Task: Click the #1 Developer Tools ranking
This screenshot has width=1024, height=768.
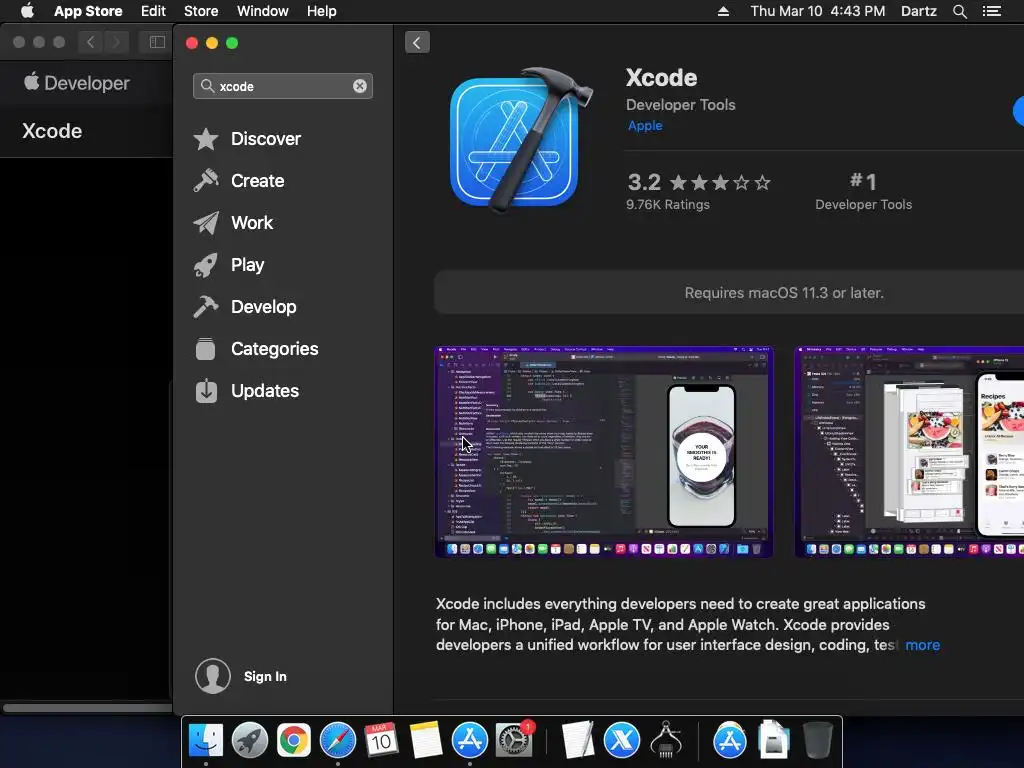Action: pyautogui.click(x=863, y=191)
